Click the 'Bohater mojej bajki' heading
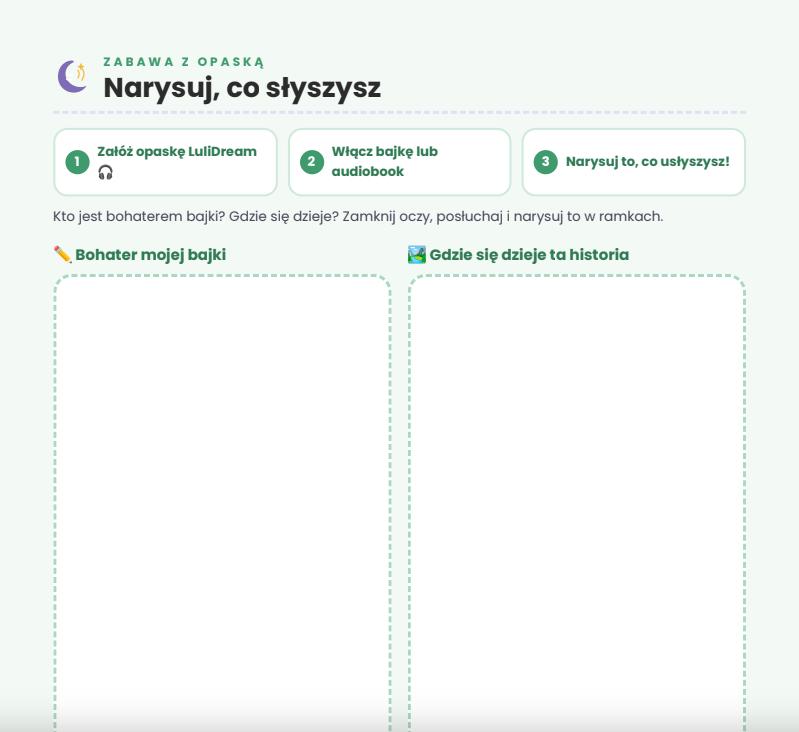This screenshot has width=799, height=732. click(x=151, y=255)
